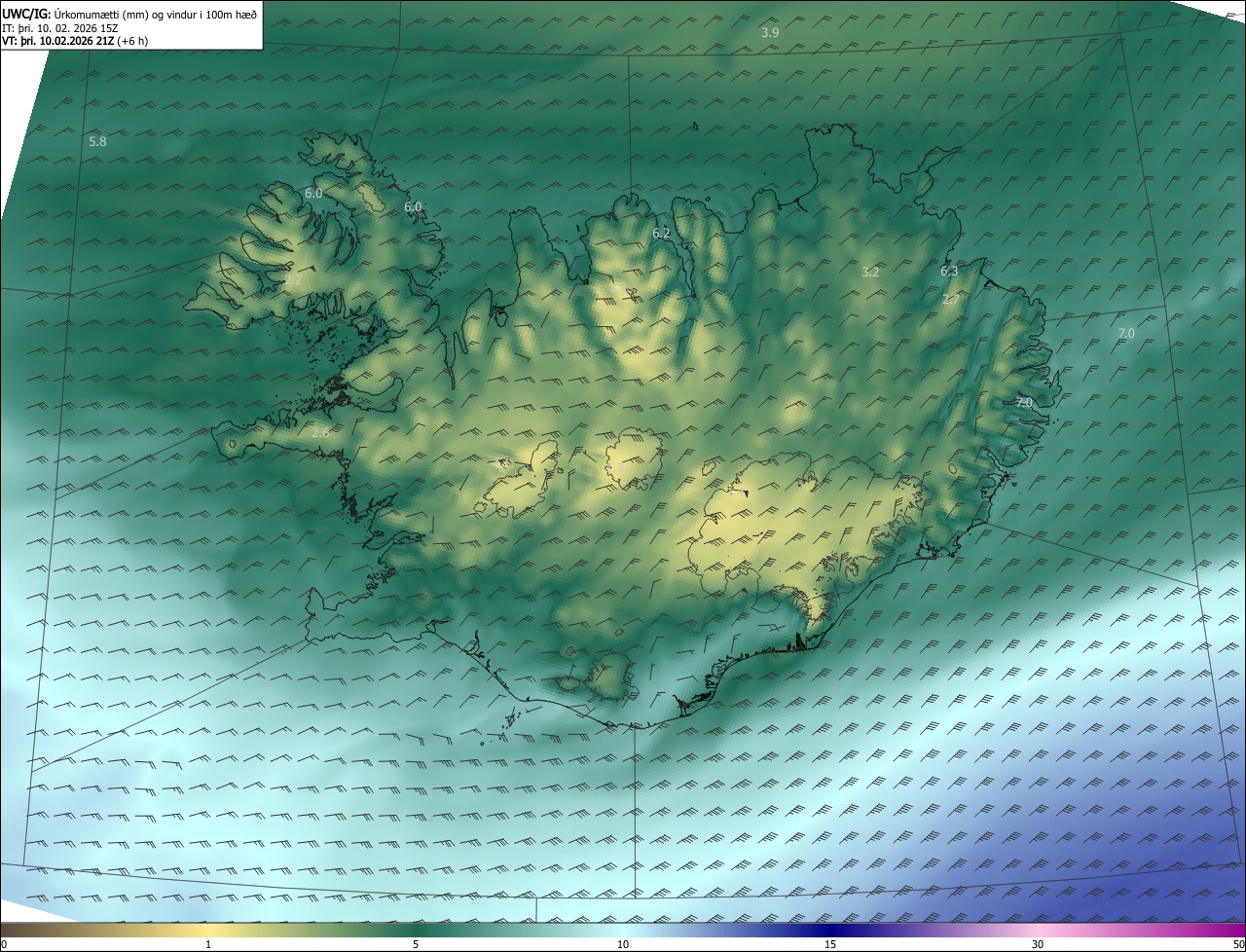Image resolution: width=1246 pixels, height=952 pixels.
Task: Click the "IT: þri. 10. 02. 2026 15Z" line
Action: pos(60,27)
